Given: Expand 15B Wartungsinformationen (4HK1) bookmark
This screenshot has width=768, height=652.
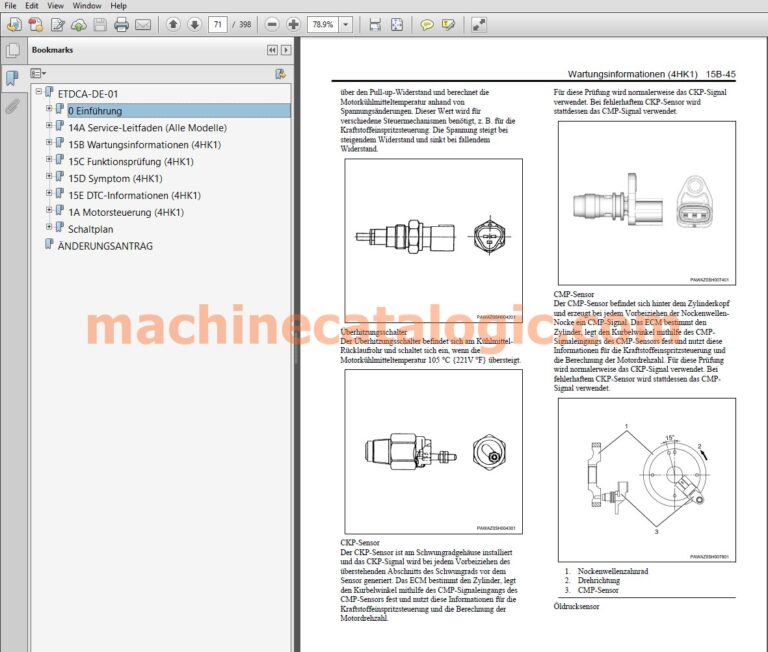Looking at the screenshot, I should pyautogui.click(x=48, y=142).
